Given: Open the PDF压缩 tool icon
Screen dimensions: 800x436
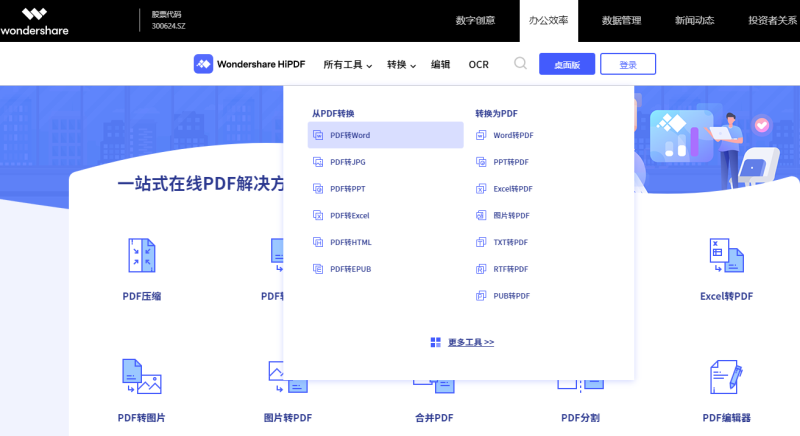Looking at the screenshot, I should (142, 255).
